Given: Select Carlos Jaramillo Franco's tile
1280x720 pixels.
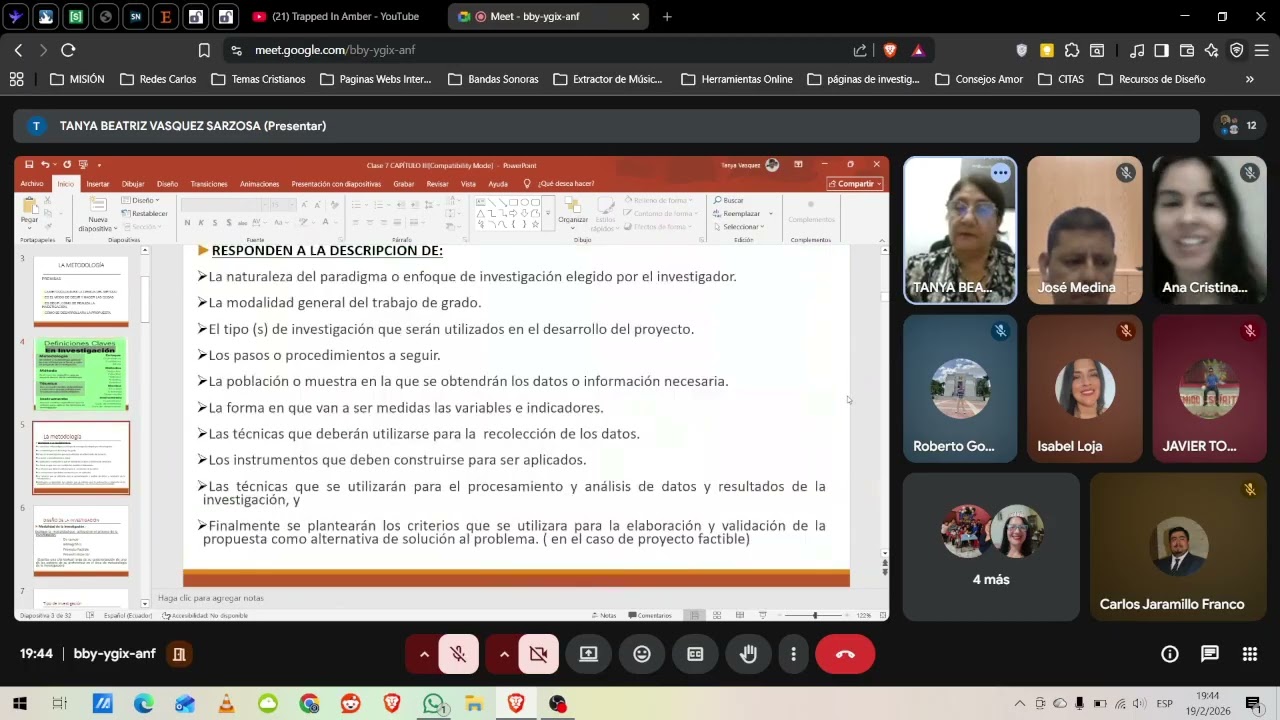Looking at the screenshot, I should pyautogui.click(x=1178, y=547).
